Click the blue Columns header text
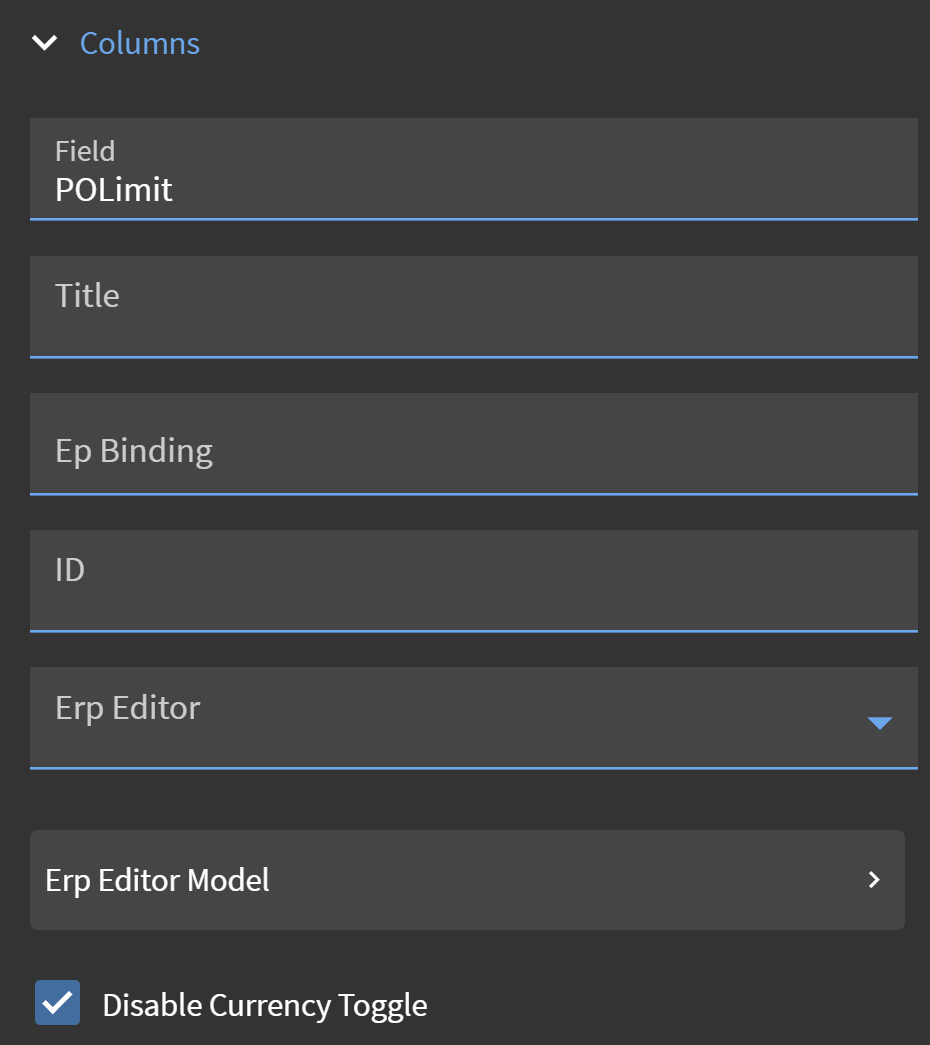930x1045 pixels. coord(140,43)
